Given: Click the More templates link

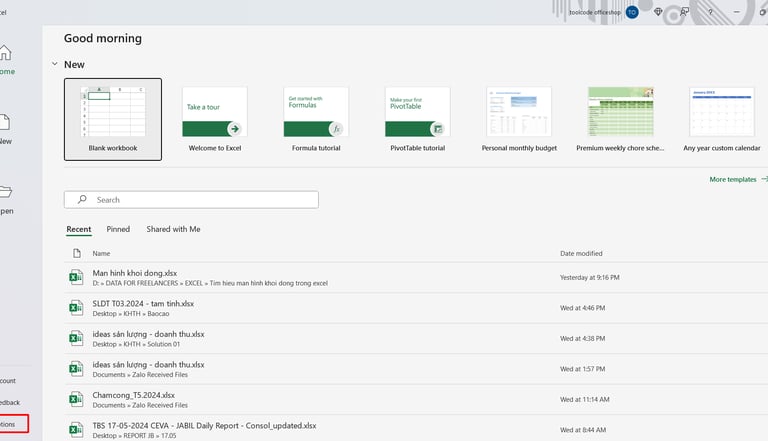Looking at the screenshot, I should (733, 179).
